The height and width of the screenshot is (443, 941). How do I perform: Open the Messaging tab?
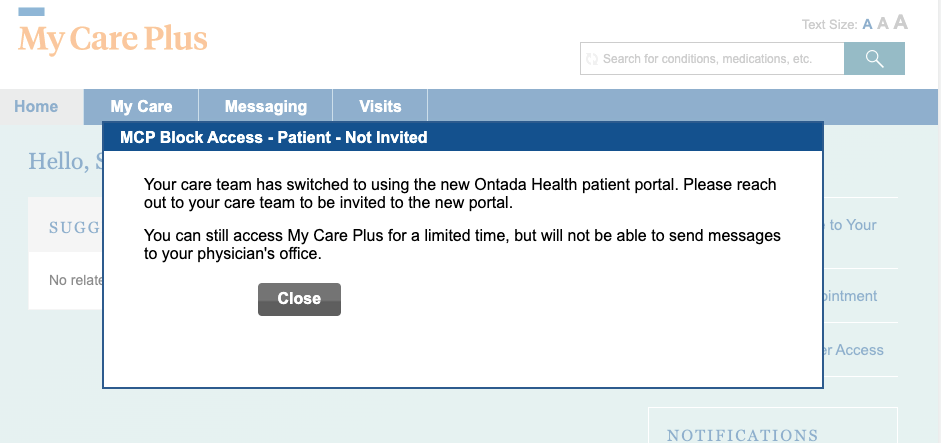pyautogui.click(x=265, y=107)
